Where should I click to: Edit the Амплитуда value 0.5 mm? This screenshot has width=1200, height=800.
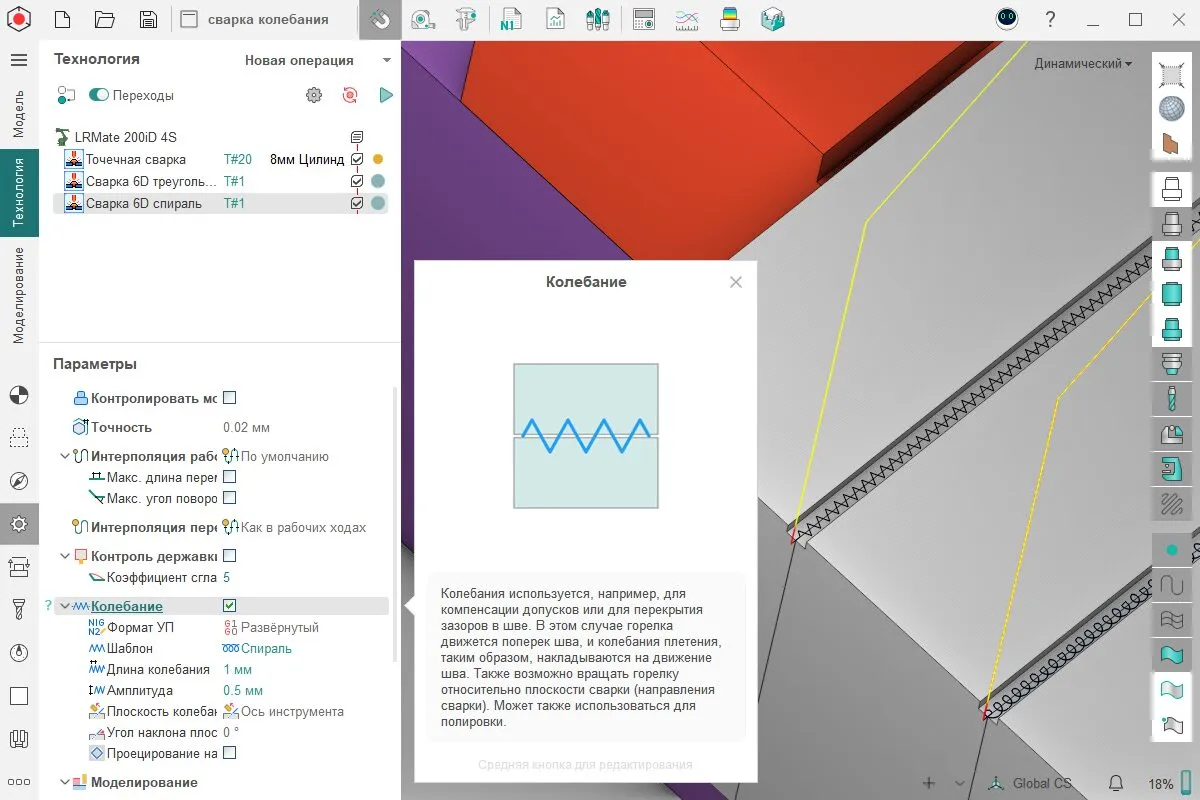click(243, 690)
